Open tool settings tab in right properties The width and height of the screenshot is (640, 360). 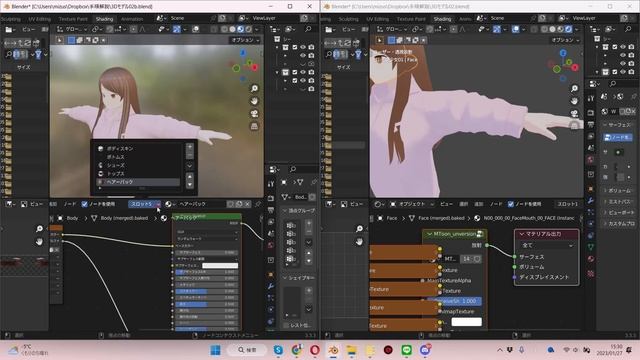591,98
